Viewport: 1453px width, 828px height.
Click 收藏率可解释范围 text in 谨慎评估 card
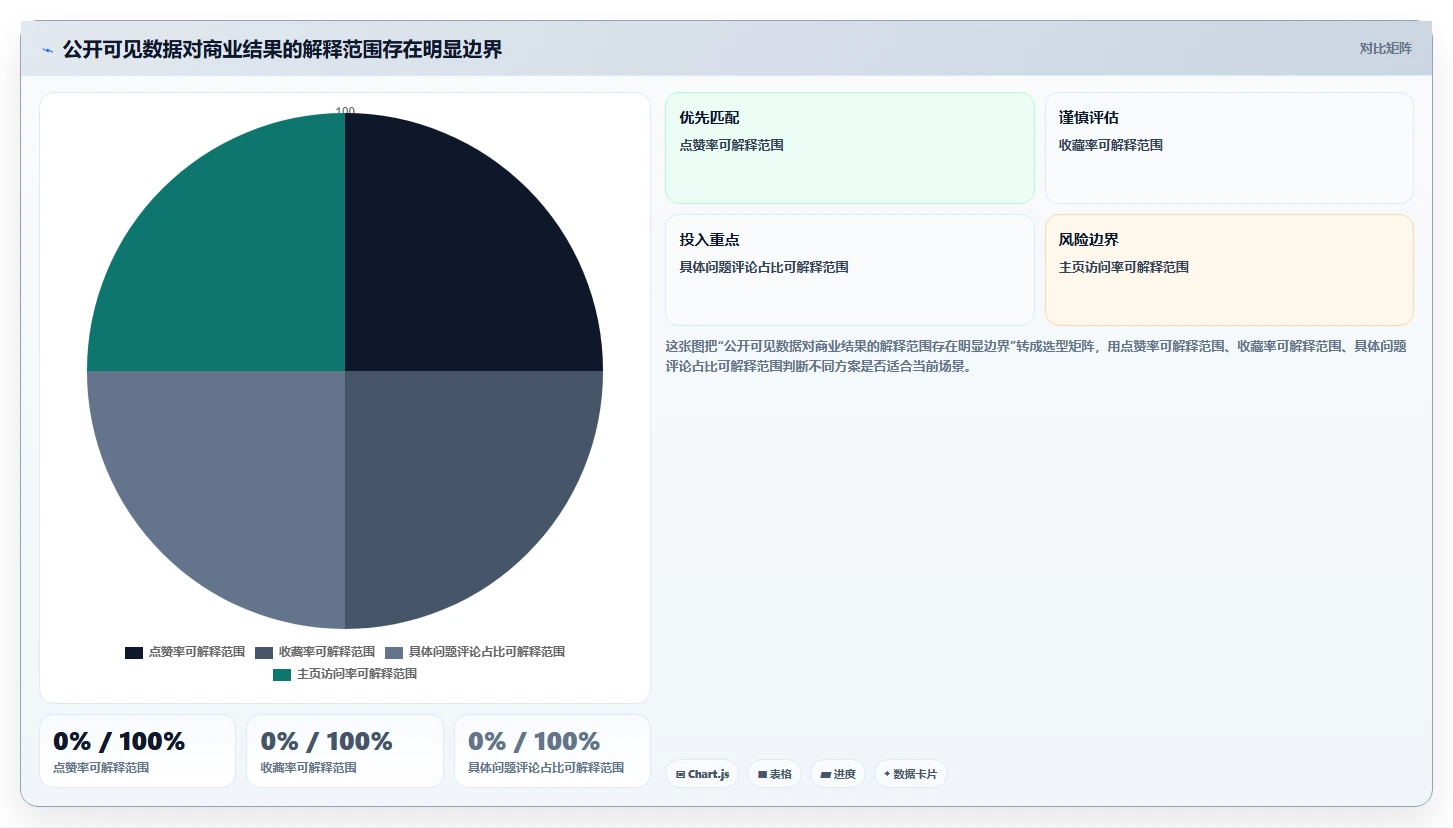coord(1111,145)
